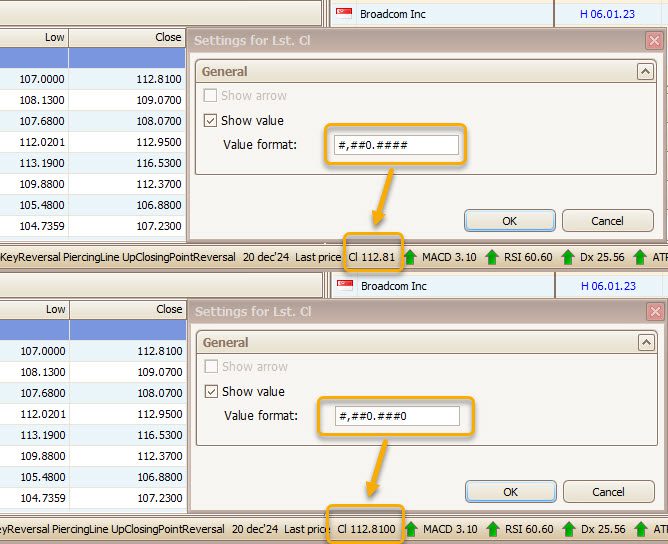Toggle Show value checkbox in the upper dialog
The image size is (668, 544).
[210, 120]
